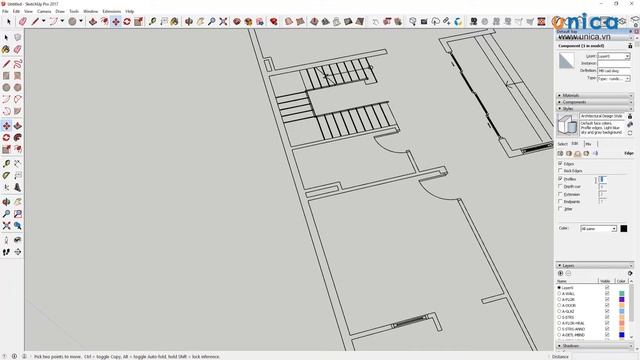Viewport: 640px width, 360px height.
Task: Select the Position Camera tool
Action: point(6,240)
